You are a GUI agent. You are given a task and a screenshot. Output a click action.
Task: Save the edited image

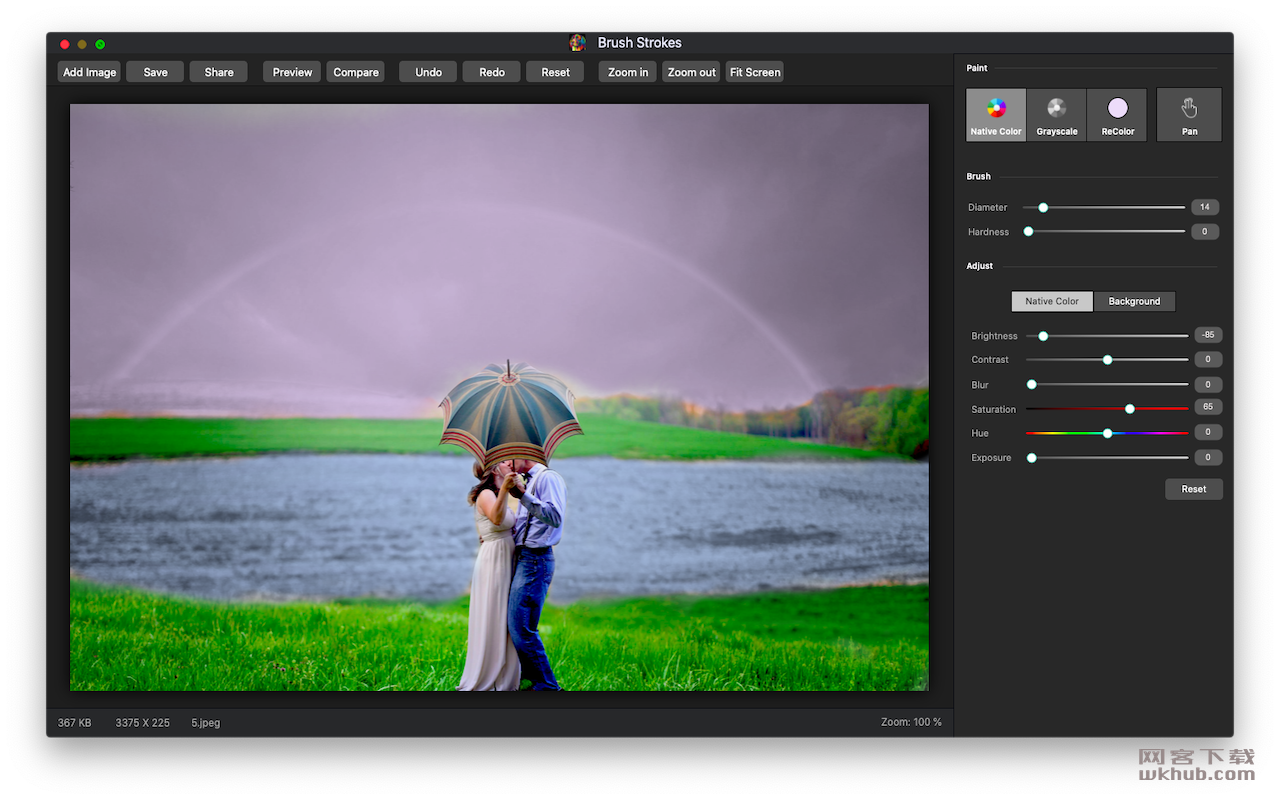(x=155, y=72)
